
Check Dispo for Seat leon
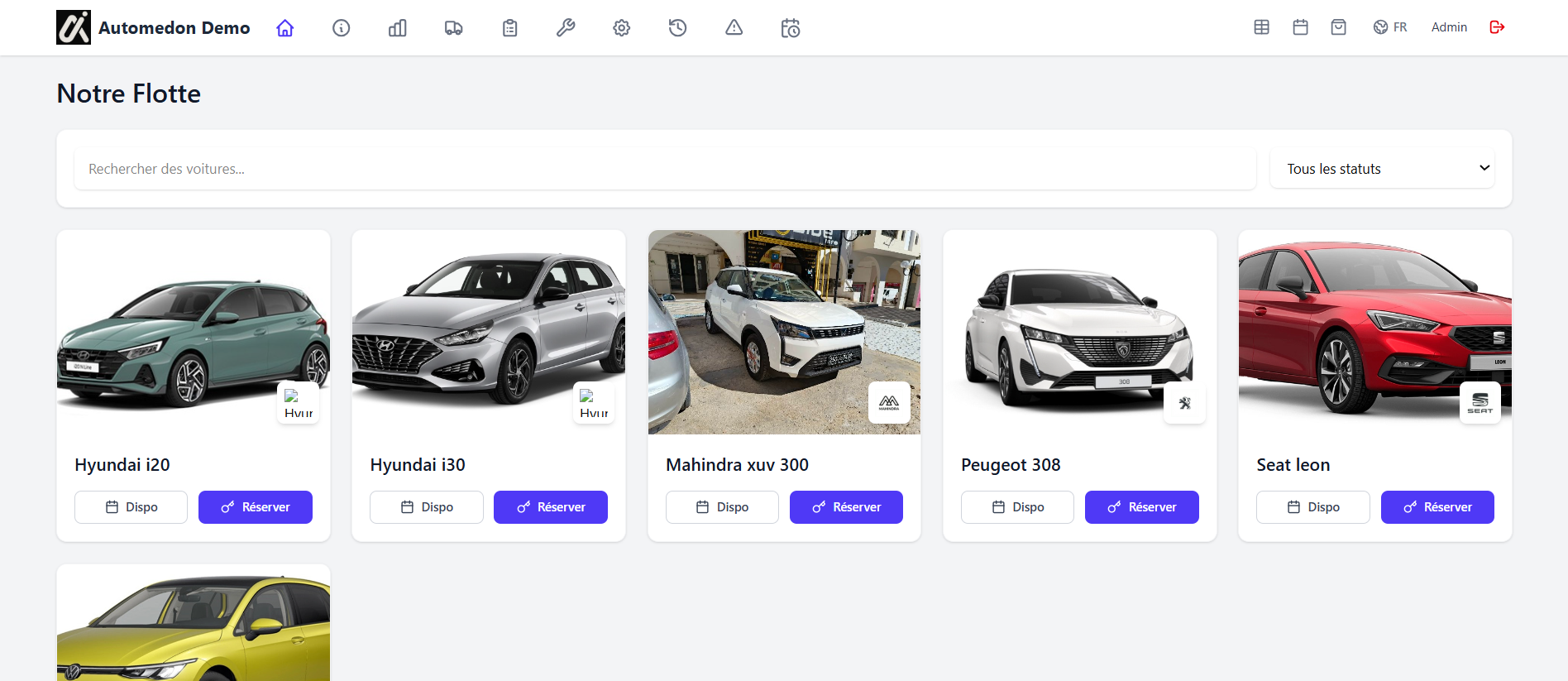[1313, 507]
